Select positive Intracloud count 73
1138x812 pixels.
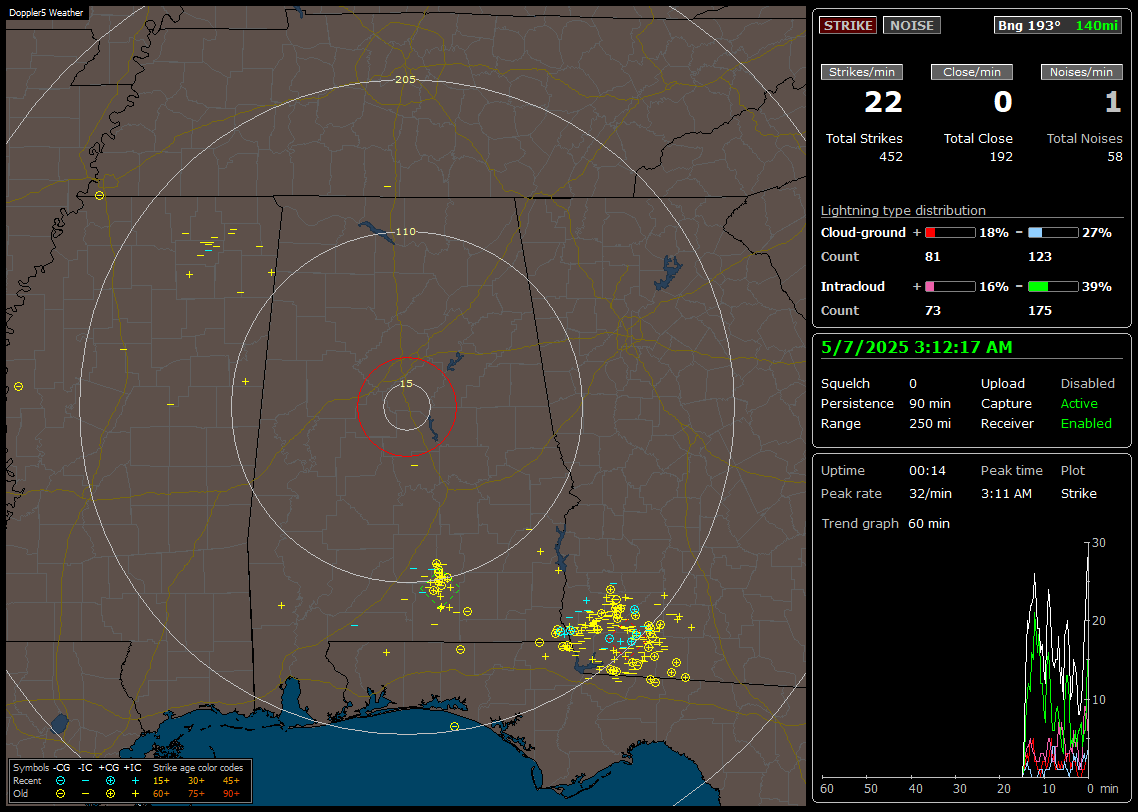933,311
